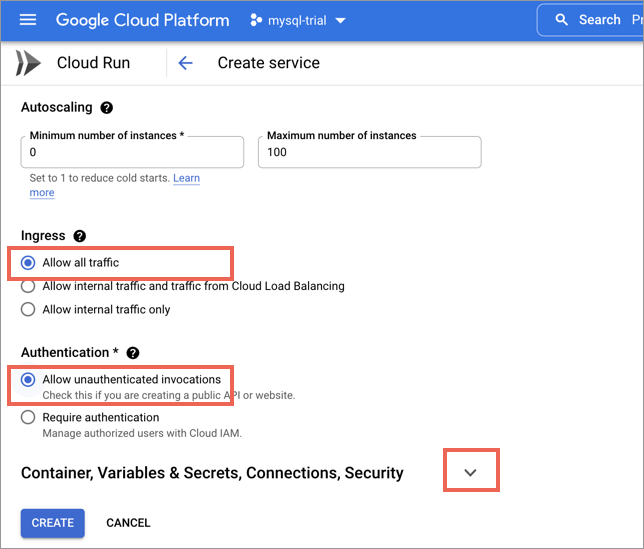
Task: Click the CANCEL button
Action: pyautogui.click(x=128, y=523)
